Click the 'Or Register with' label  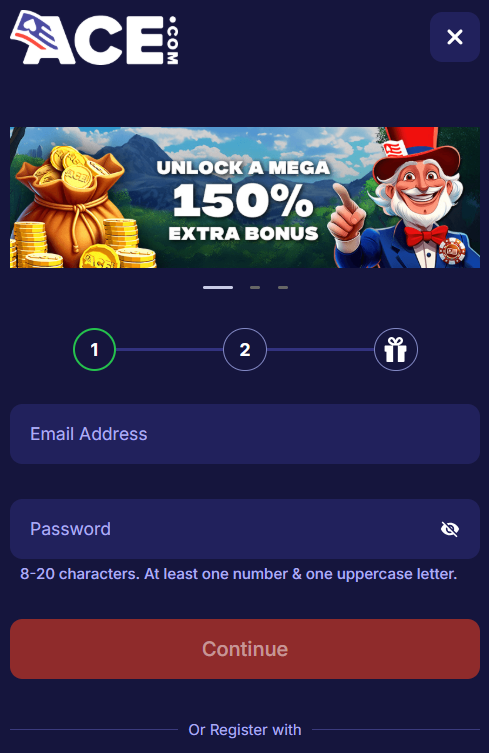tap(244, 729)
